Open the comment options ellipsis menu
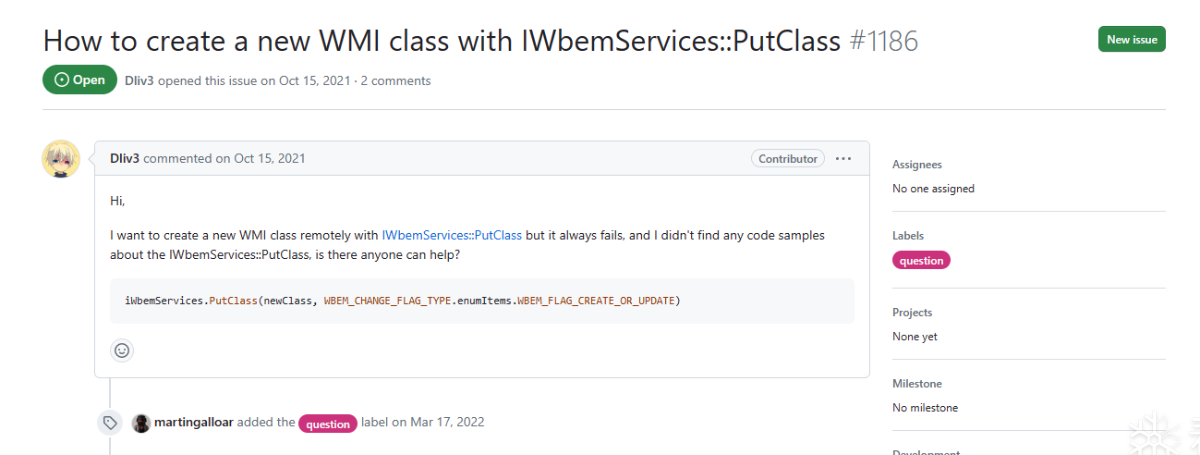The width and height of the screenshot is (1200, 455). pyautogui.click(x=843, y=158)
